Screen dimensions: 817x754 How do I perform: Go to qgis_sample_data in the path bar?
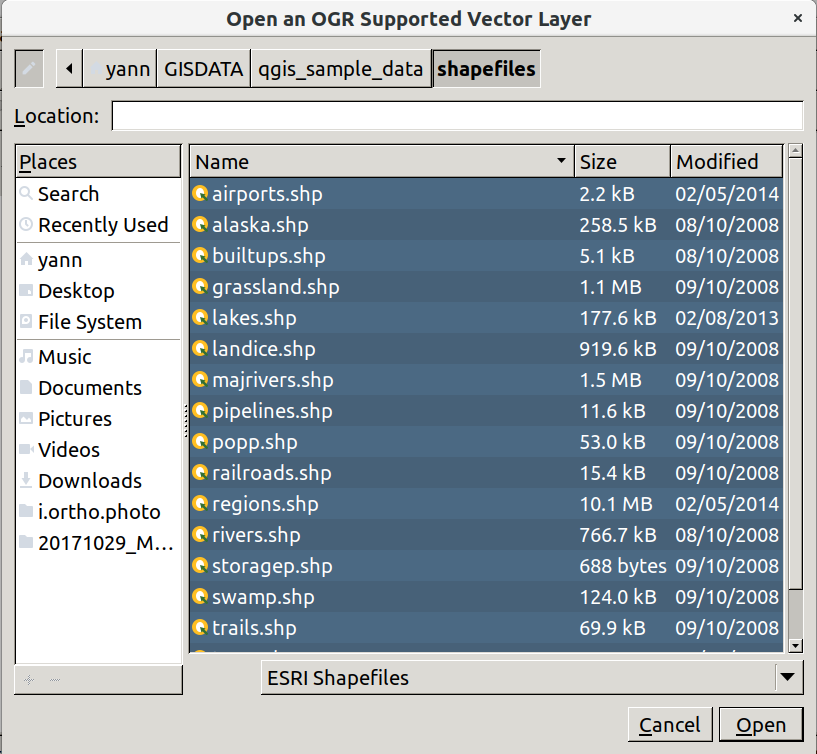pos(341,68)
